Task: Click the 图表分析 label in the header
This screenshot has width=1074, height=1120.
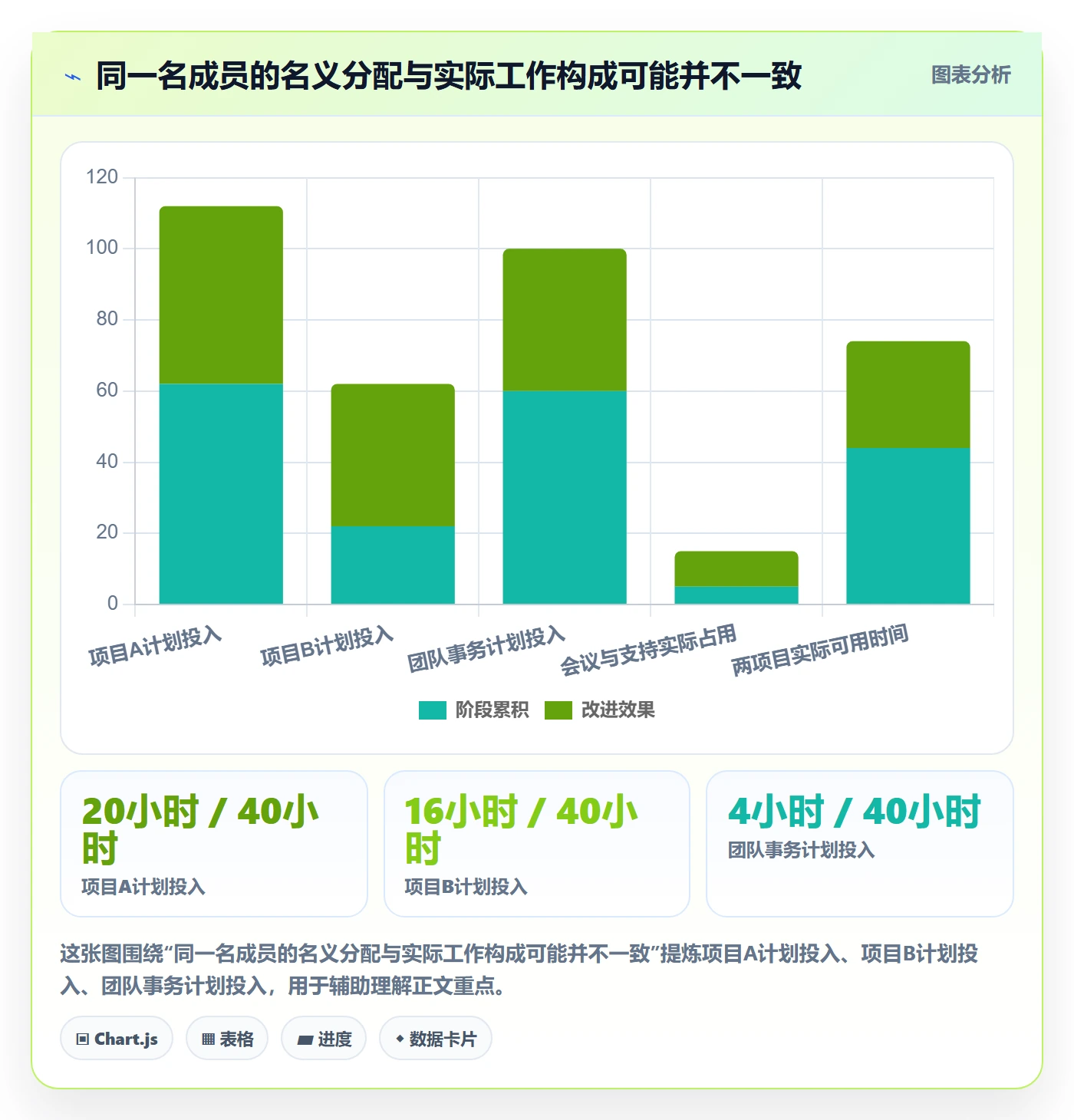Action: [970, 75]
